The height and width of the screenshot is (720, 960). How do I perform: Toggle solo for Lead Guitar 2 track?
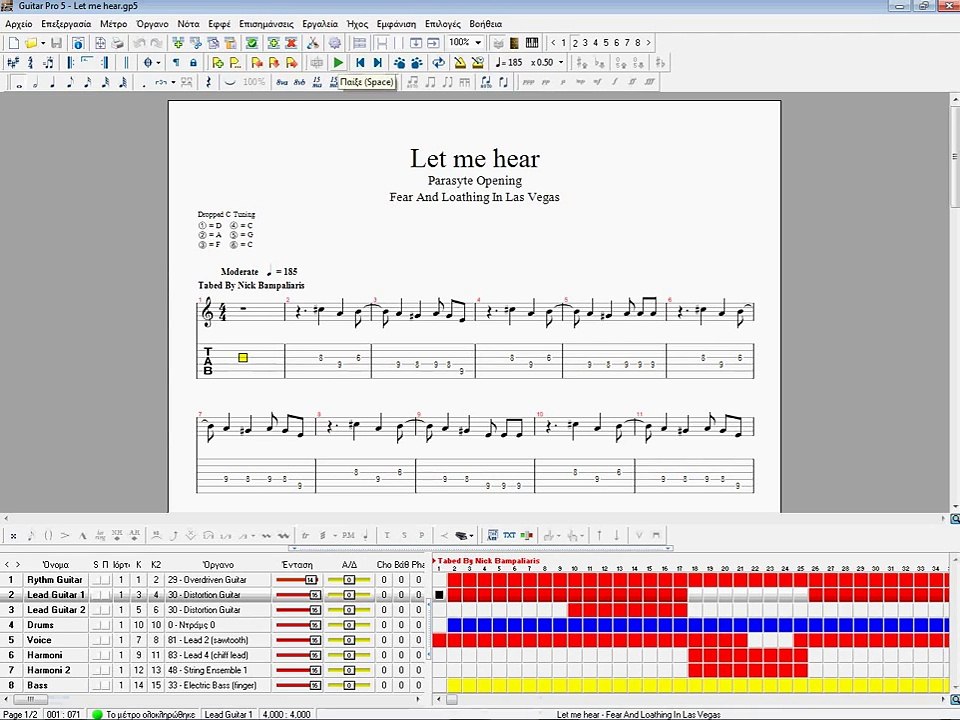pos(97,610)
